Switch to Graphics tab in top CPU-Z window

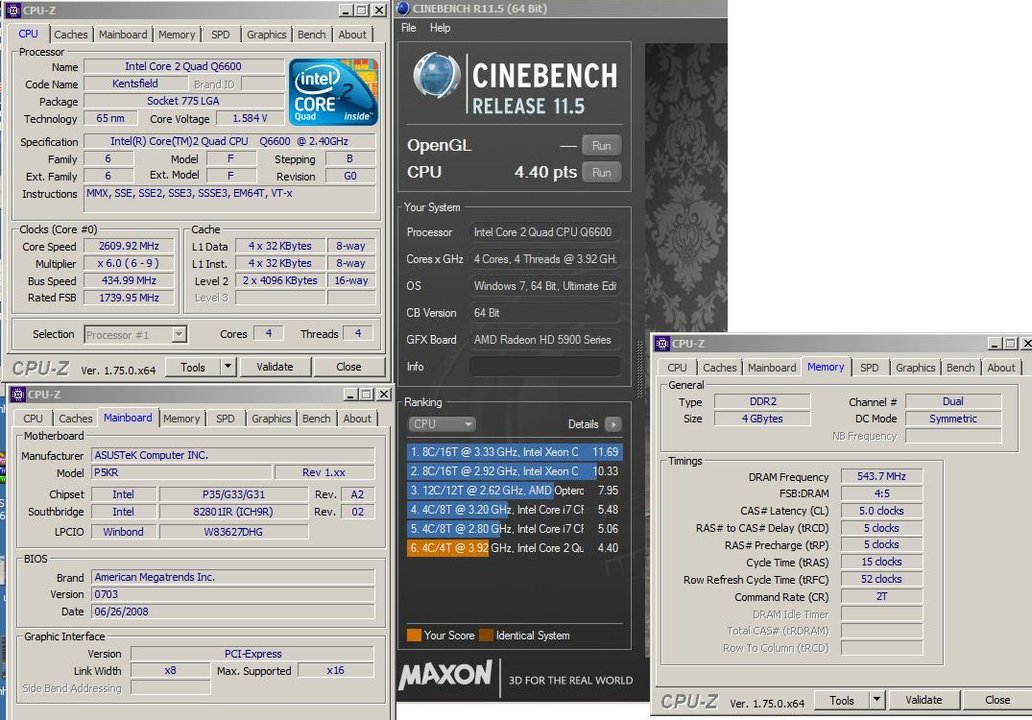pos(267,34)
